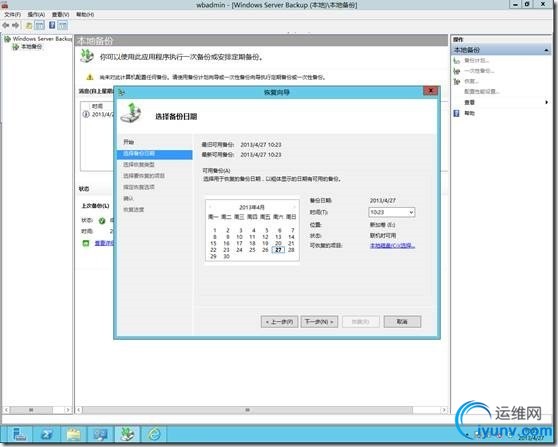558x447 pixels.
Task: Toggle the show/hide action pane toolbar icon
Action: pos(63,25)
